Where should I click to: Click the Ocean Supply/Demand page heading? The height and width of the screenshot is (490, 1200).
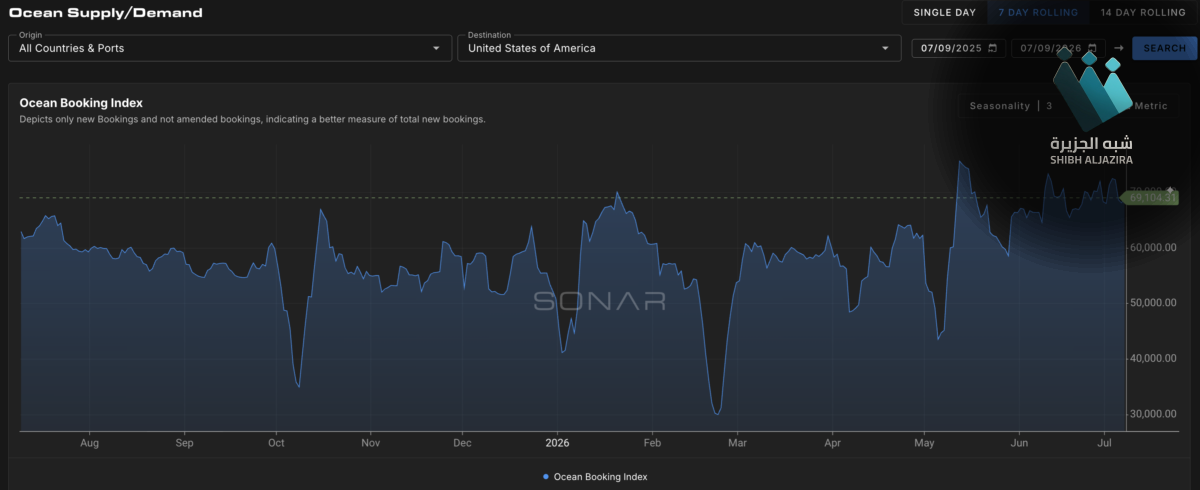(105, 13)
